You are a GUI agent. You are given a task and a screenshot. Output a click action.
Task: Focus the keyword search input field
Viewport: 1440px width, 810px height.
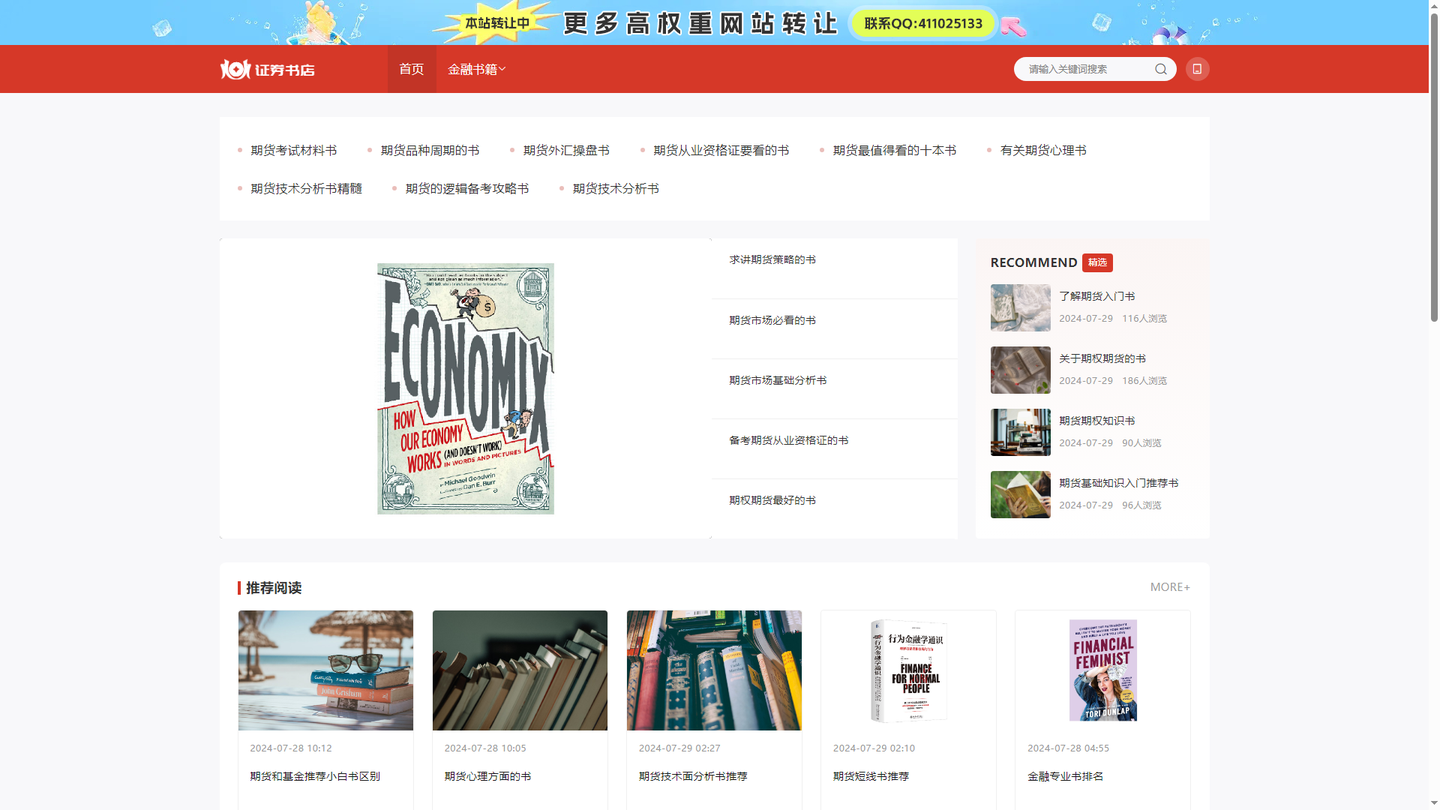pos(1085,69)
